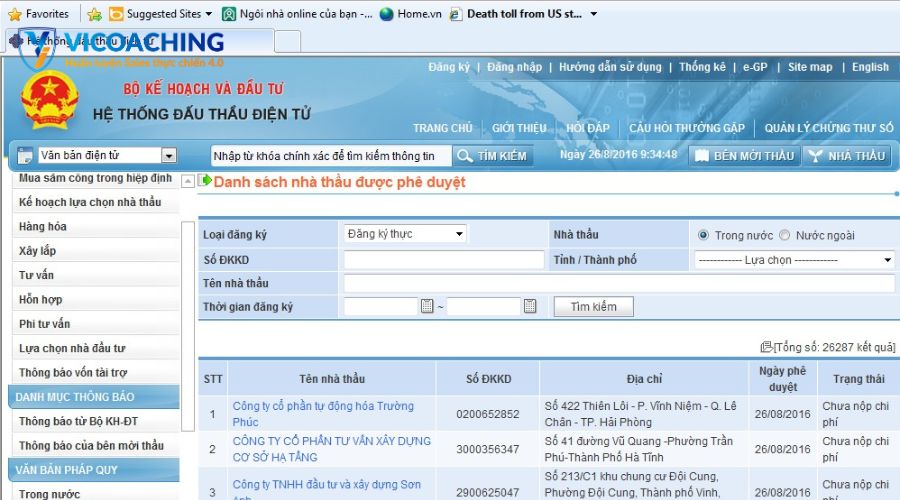Viewport: 900px width, 500px height.
Task: Open Thông báo từ Bộ KH-ĐT
Action: click(x=78, y=421)
